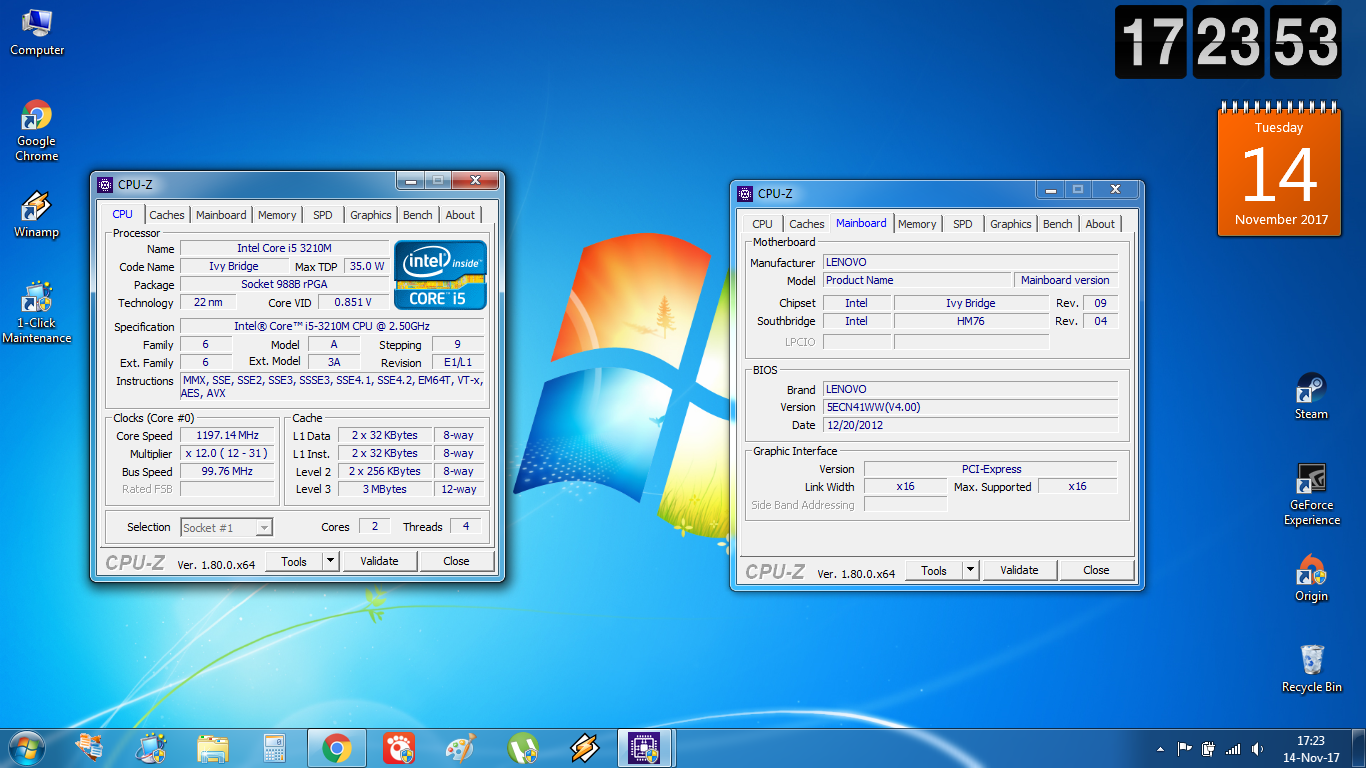
Task: Open the GeForce Experience desktop shortcut
Action: pos(1311,495)
